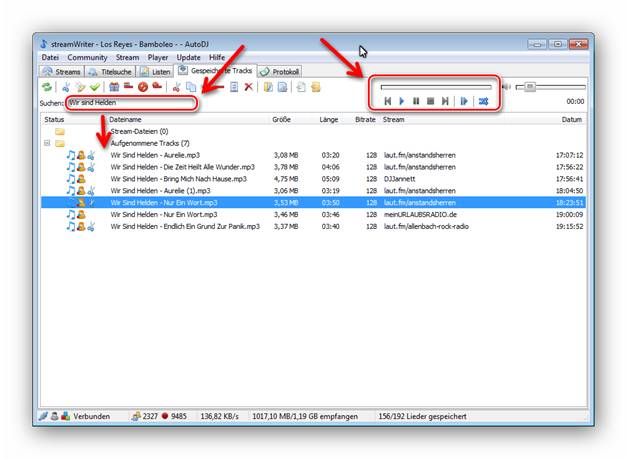
Task: Click the play-to-end blue arrow button
Action: pos(464,101)
